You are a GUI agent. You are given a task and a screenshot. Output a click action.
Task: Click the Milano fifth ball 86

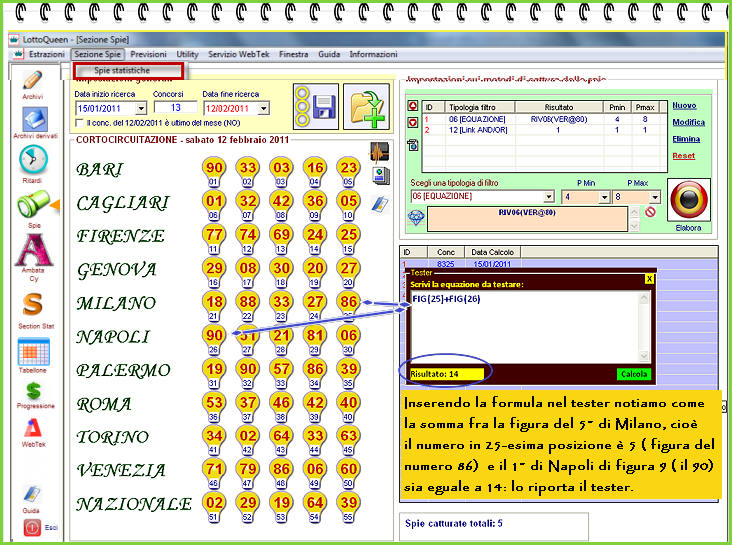(348, 302)
